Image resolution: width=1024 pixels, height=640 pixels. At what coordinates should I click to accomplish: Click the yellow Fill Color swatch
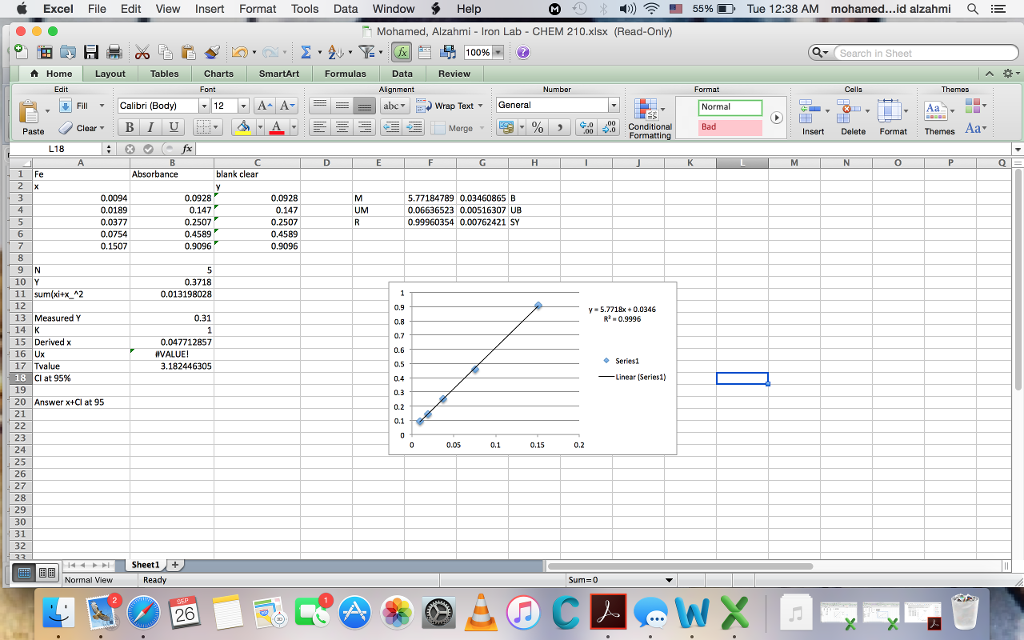pos(243,127)
